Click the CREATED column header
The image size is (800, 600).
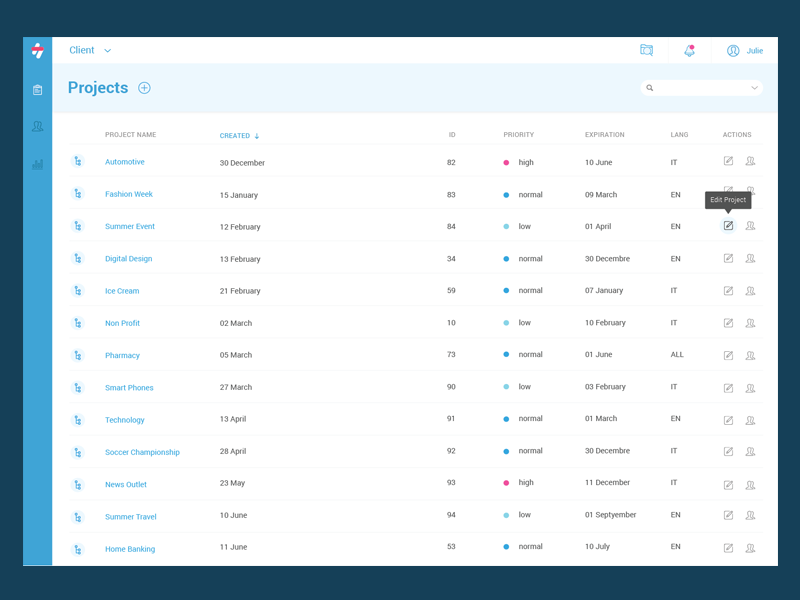(x=237, y=135)
